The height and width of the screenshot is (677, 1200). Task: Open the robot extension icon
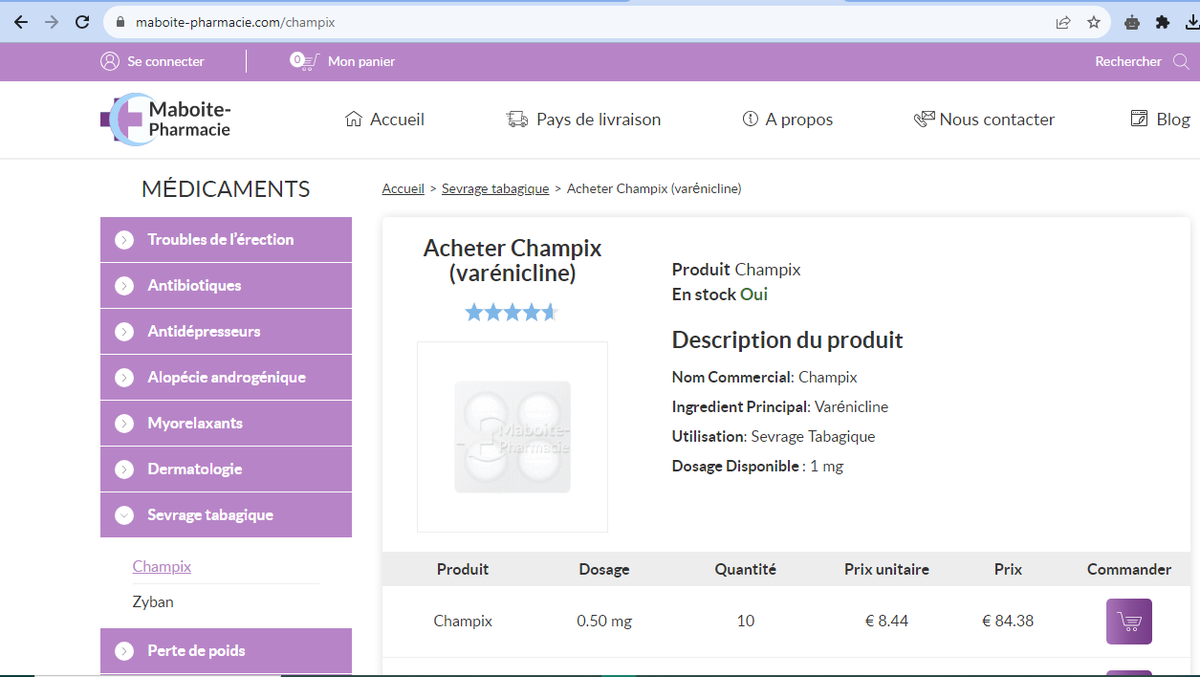1131,22
